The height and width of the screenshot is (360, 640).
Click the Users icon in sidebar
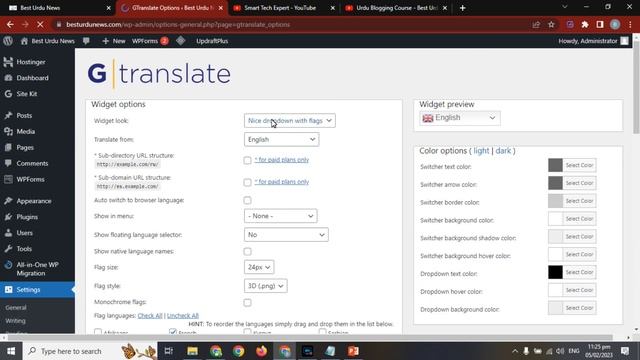[8, 233]
